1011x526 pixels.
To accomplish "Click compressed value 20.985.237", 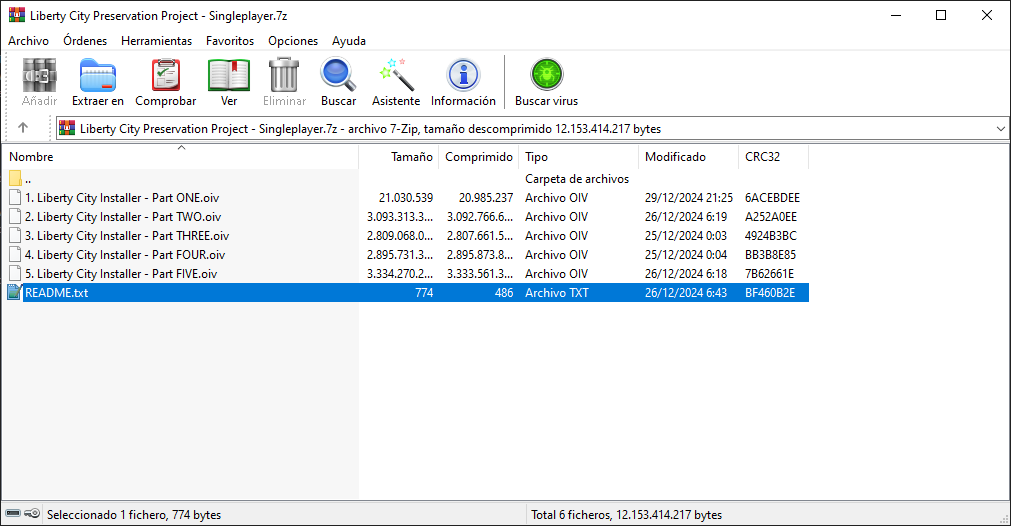I will point(486,198).
